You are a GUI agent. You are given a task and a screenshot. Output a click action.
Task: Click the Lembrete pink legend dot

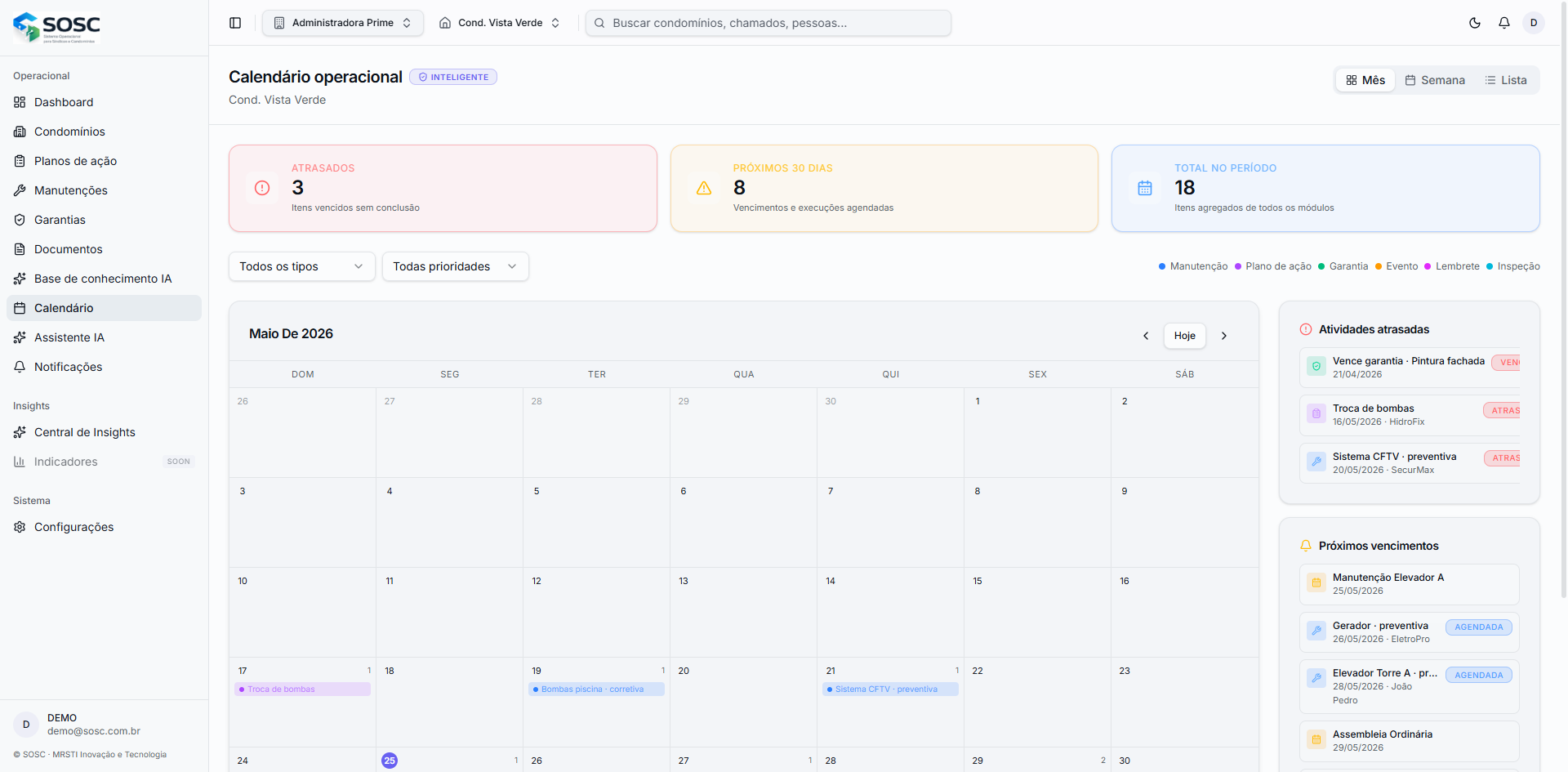1428,266
